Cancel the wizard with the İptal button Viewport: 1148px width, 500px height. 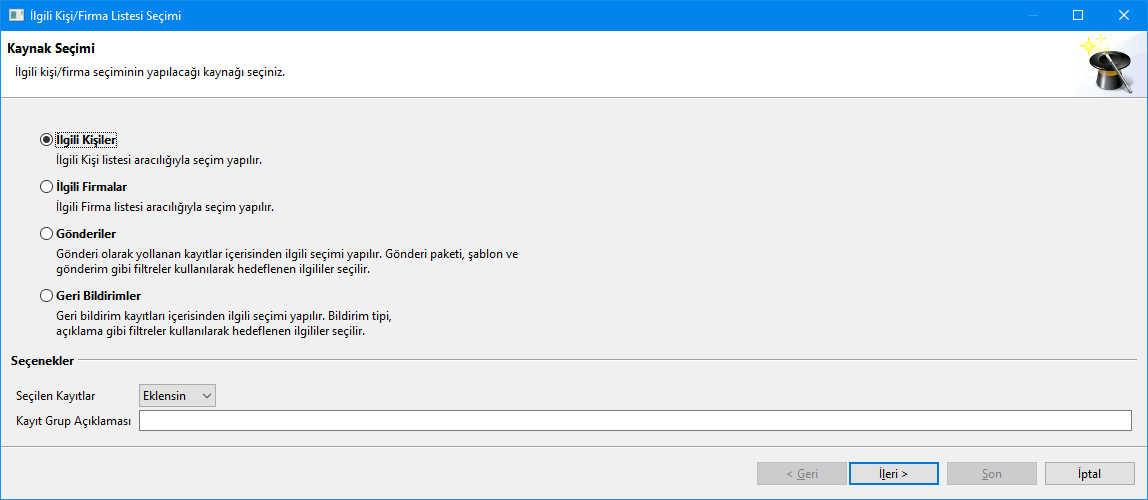[x=1089, y=473]
